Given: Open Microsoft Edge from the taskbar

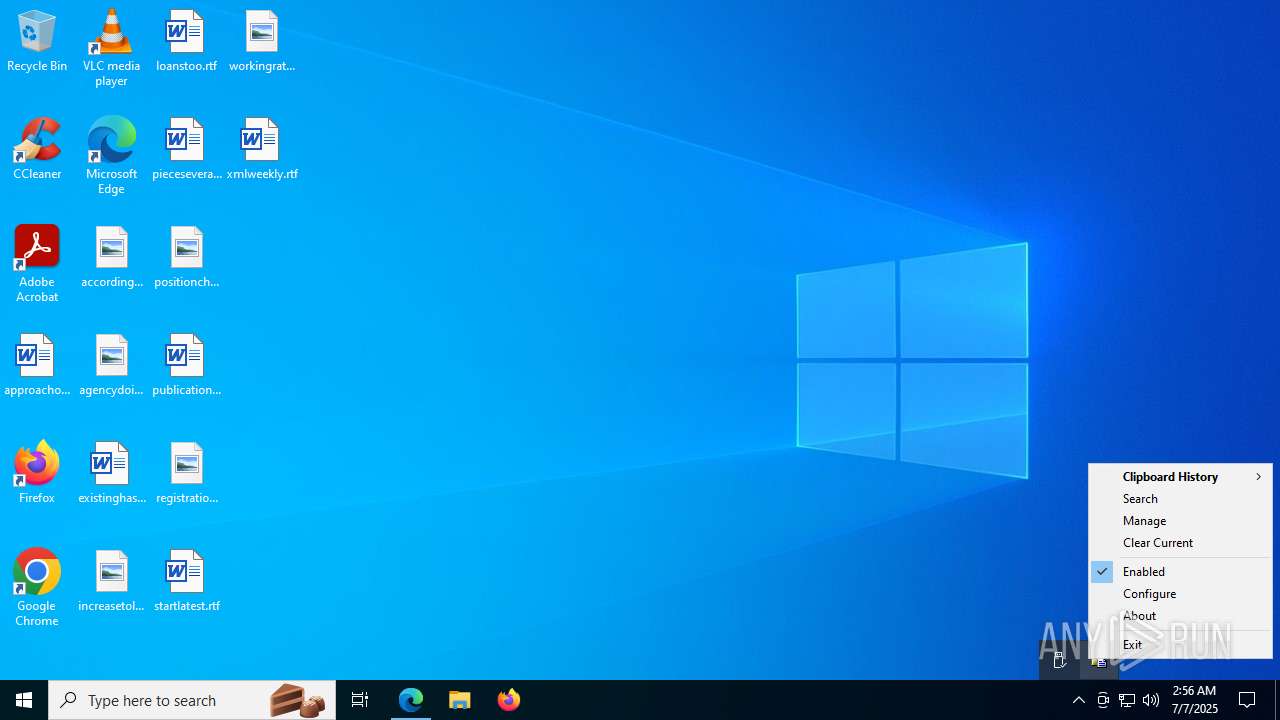Looking at the screenshot, I should pyautogui.click(x=411, y=700).
